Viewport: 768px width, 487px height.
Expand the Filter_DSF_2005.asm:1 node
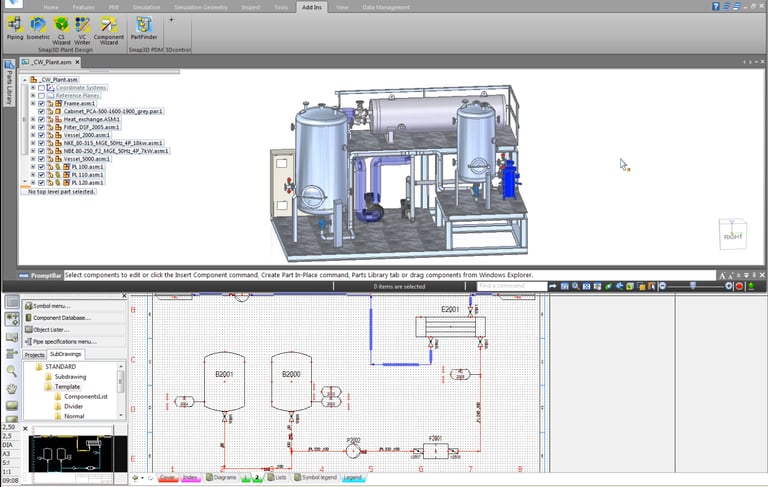[32, 127]
